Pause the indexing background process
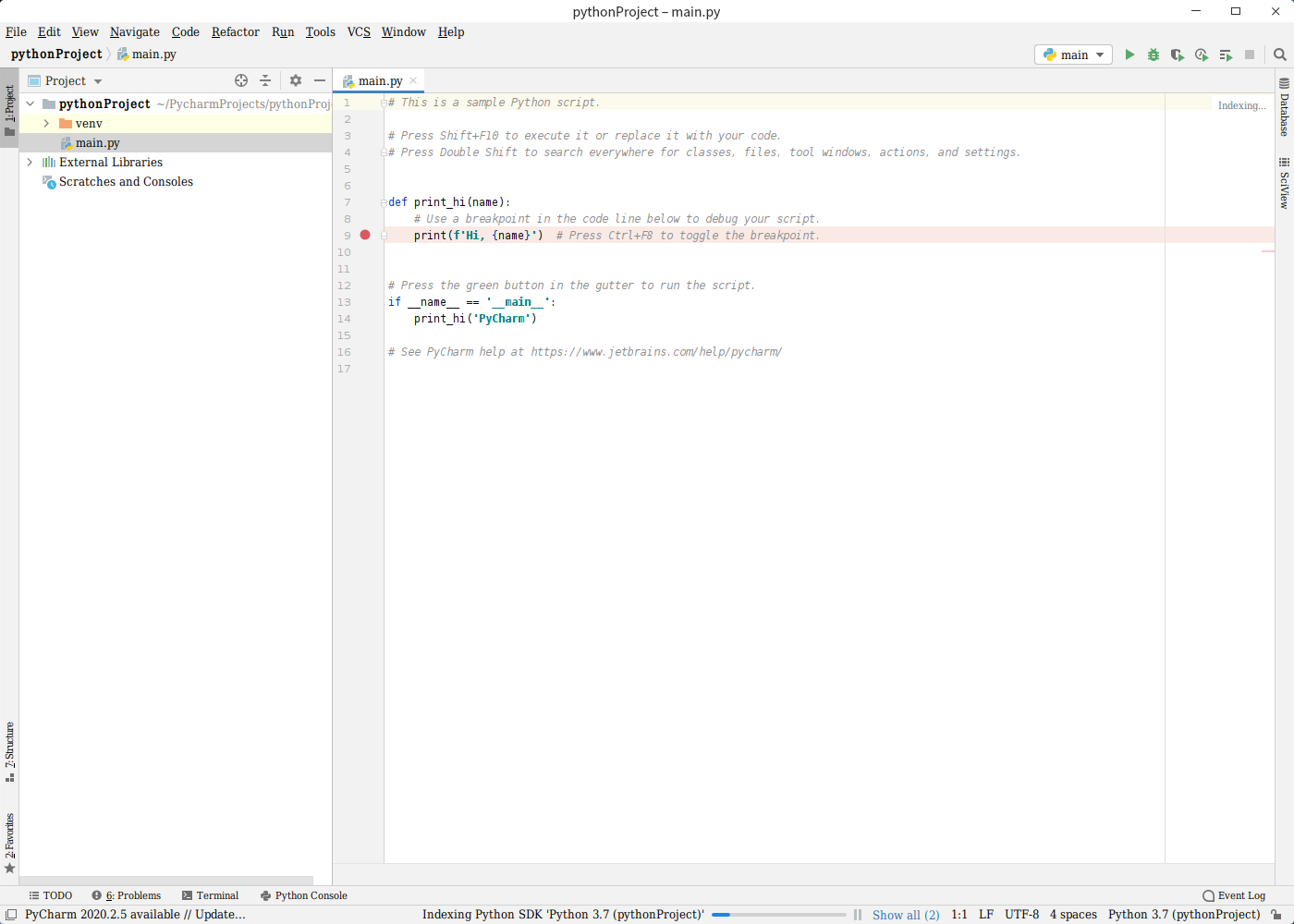Screen dimensions: 1294x924 click(858, 915)
